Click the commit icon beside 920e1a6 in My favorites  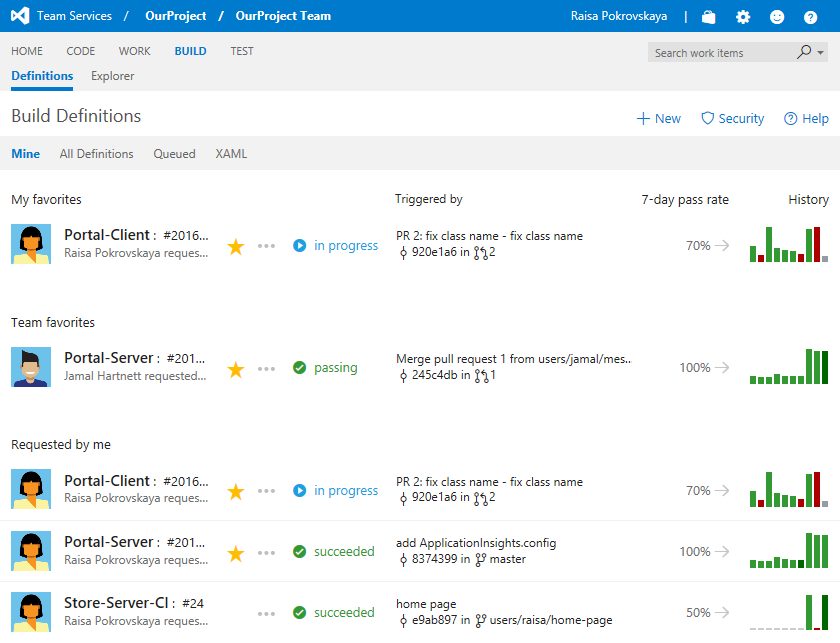(403, 252)
